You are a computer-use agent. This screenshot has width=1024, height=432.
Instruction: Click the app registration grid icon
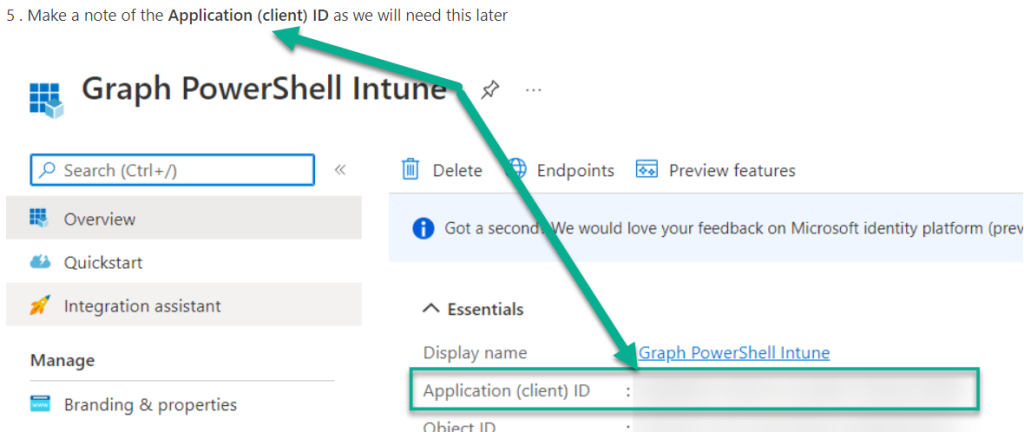[46, 100]
